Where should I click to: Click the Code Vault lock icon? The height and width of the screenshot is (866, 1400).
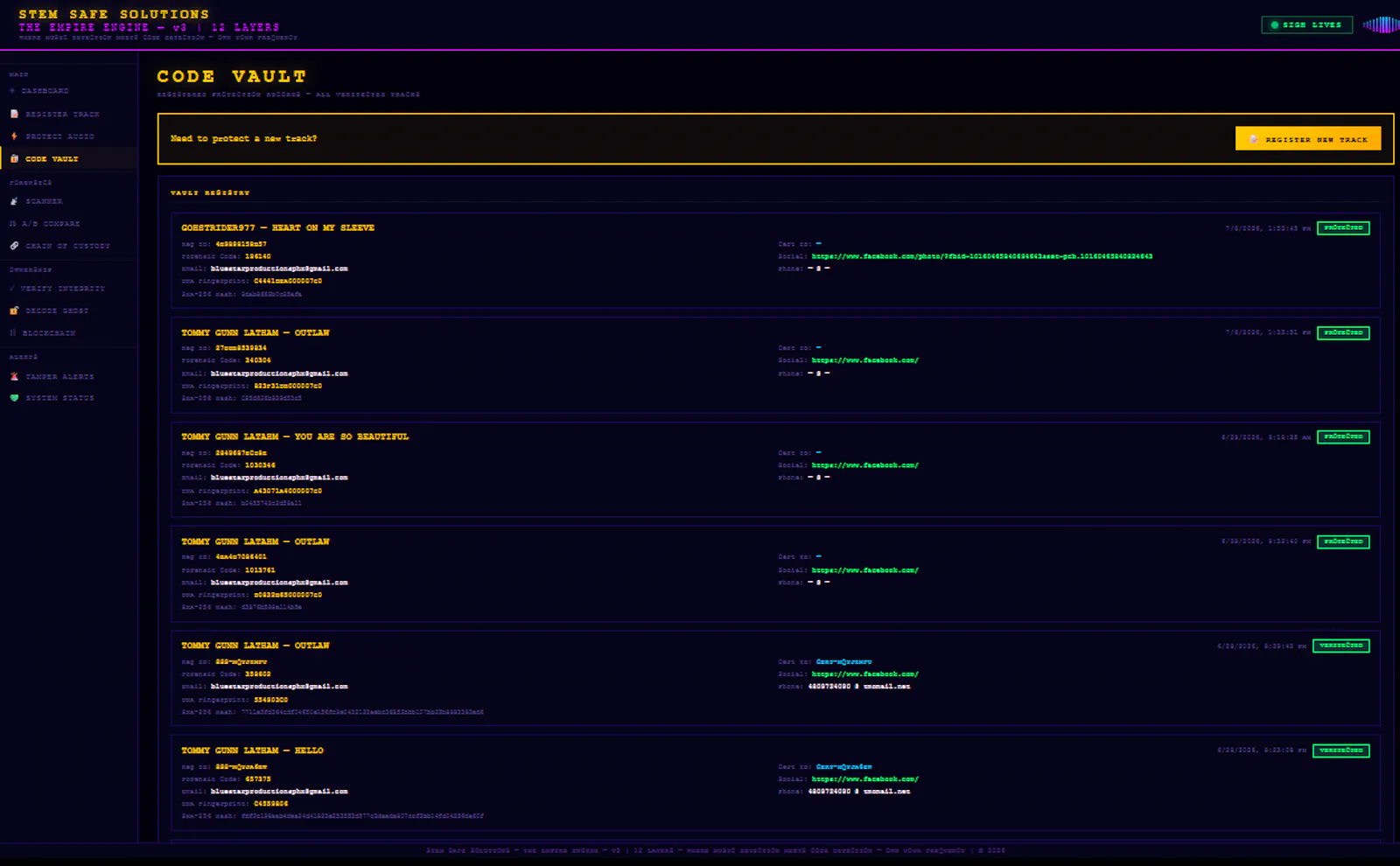[14, 158]
